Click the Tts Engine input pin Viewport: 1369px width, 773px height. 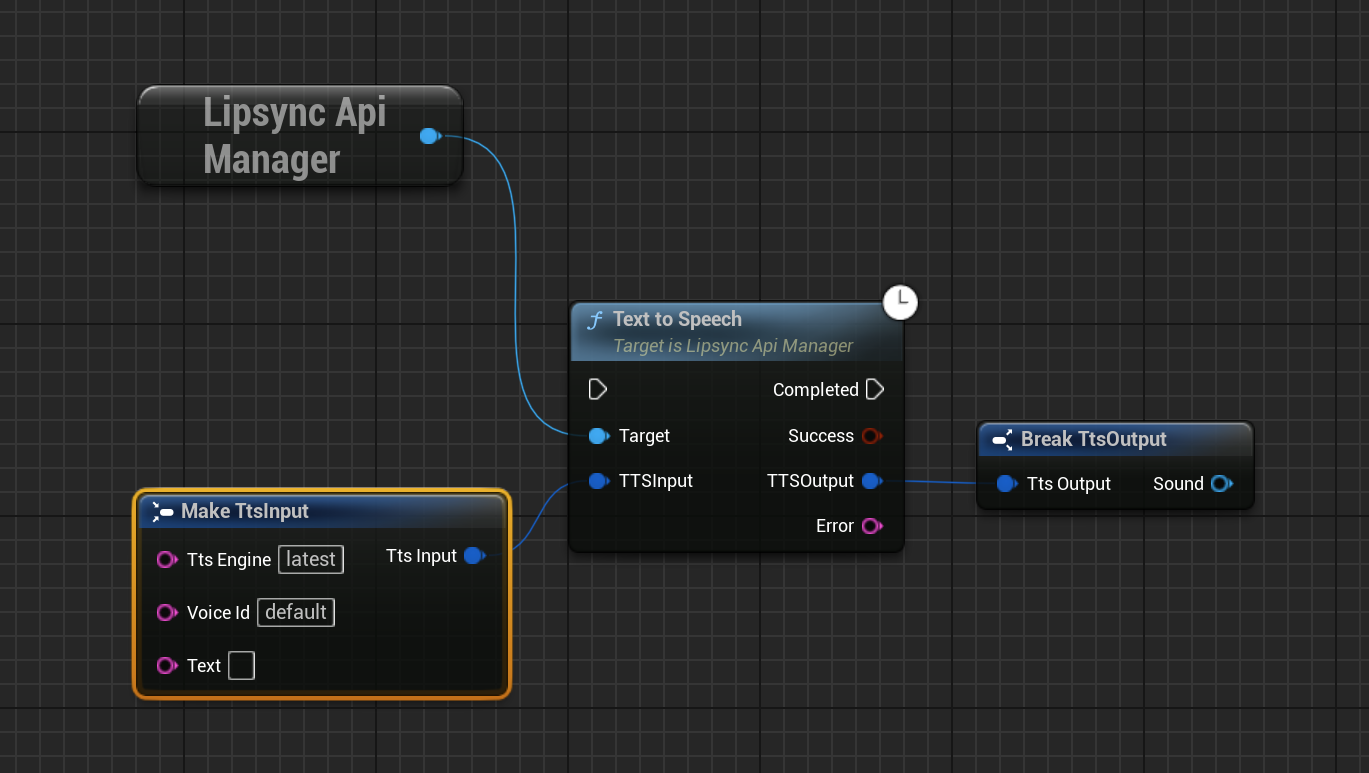tap(166, 560)
